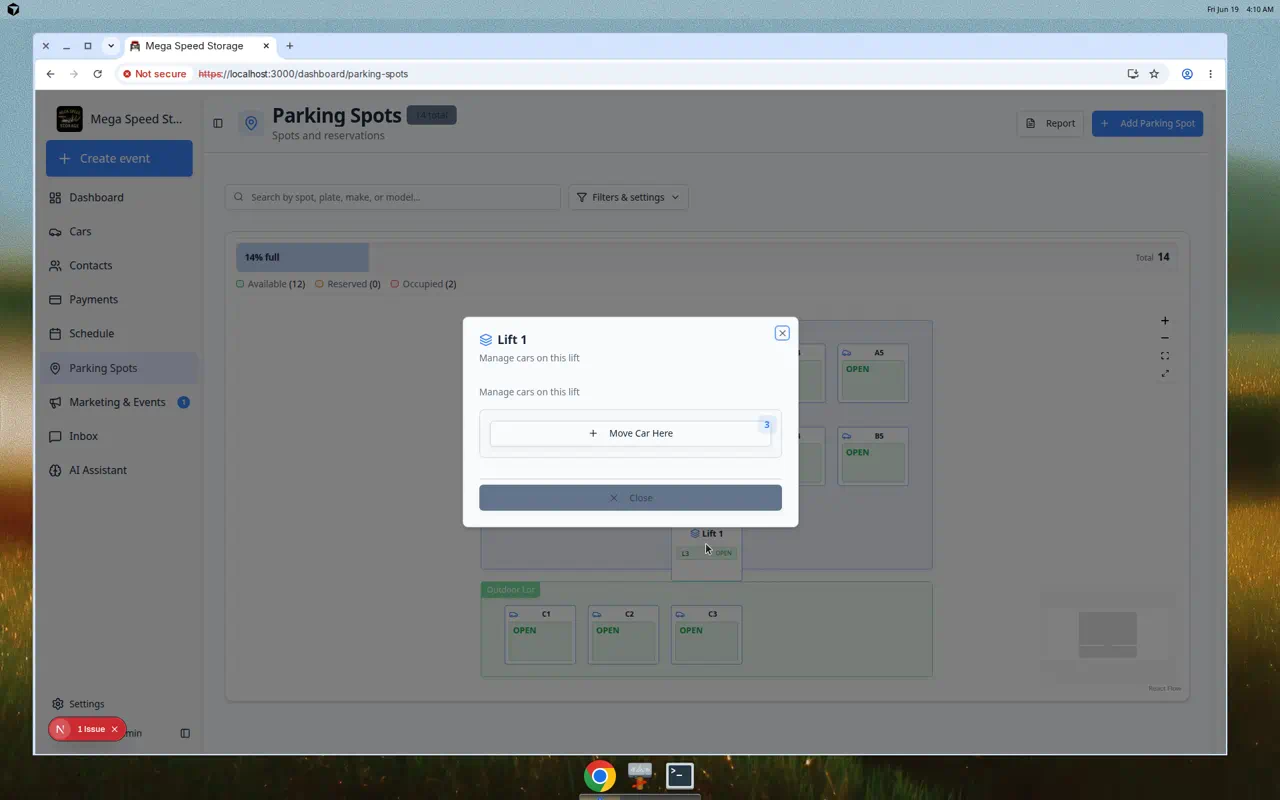Open new browser tab
1280x800 pixels.
click(x=290, y=46)
